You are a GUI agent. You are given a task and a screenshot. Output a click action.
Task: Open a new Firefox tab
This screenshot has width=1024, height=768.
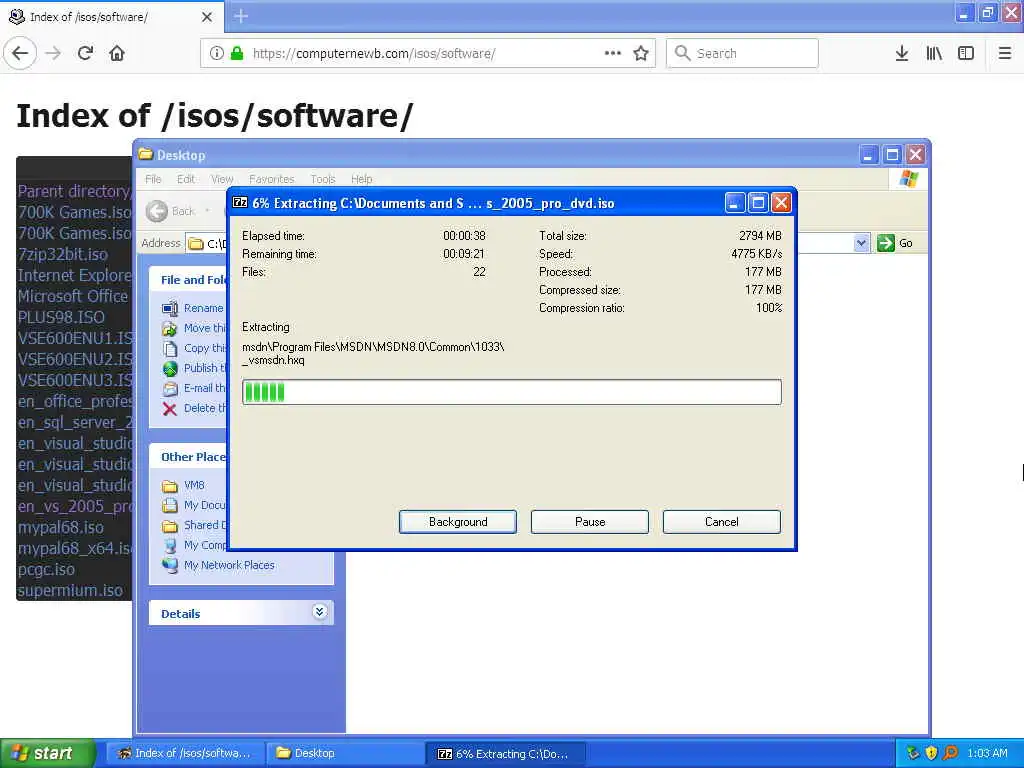click(x=241, y=16)
